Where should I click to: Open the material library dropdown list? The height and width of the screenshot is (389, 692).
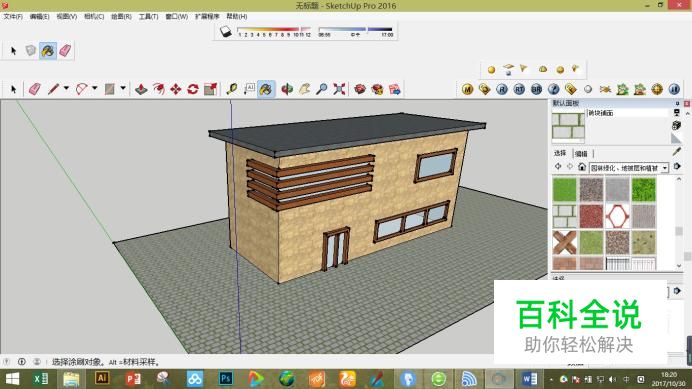point(665,168)
